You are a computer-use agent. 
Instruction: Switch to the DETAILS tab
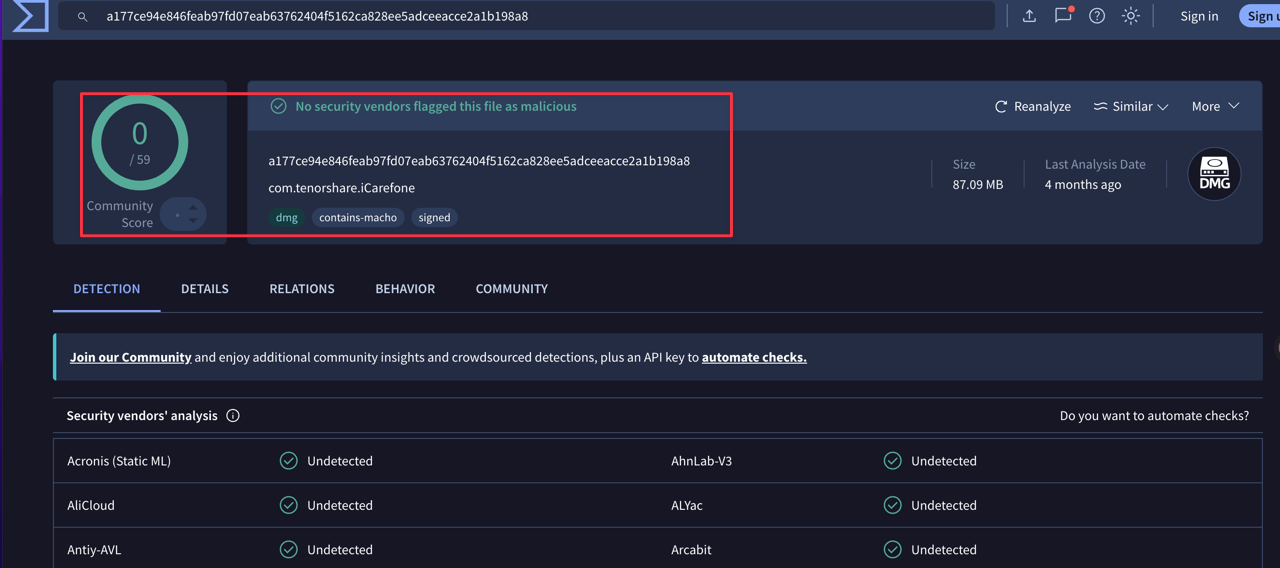tap(205, 289)
